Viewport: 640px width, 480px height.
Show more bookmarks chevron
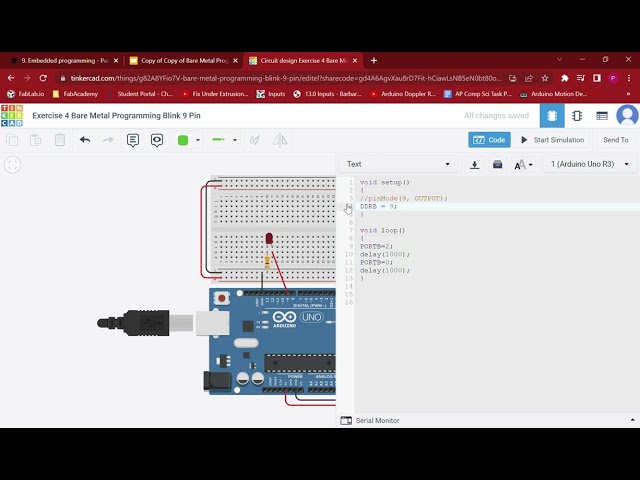coord(628,94)
